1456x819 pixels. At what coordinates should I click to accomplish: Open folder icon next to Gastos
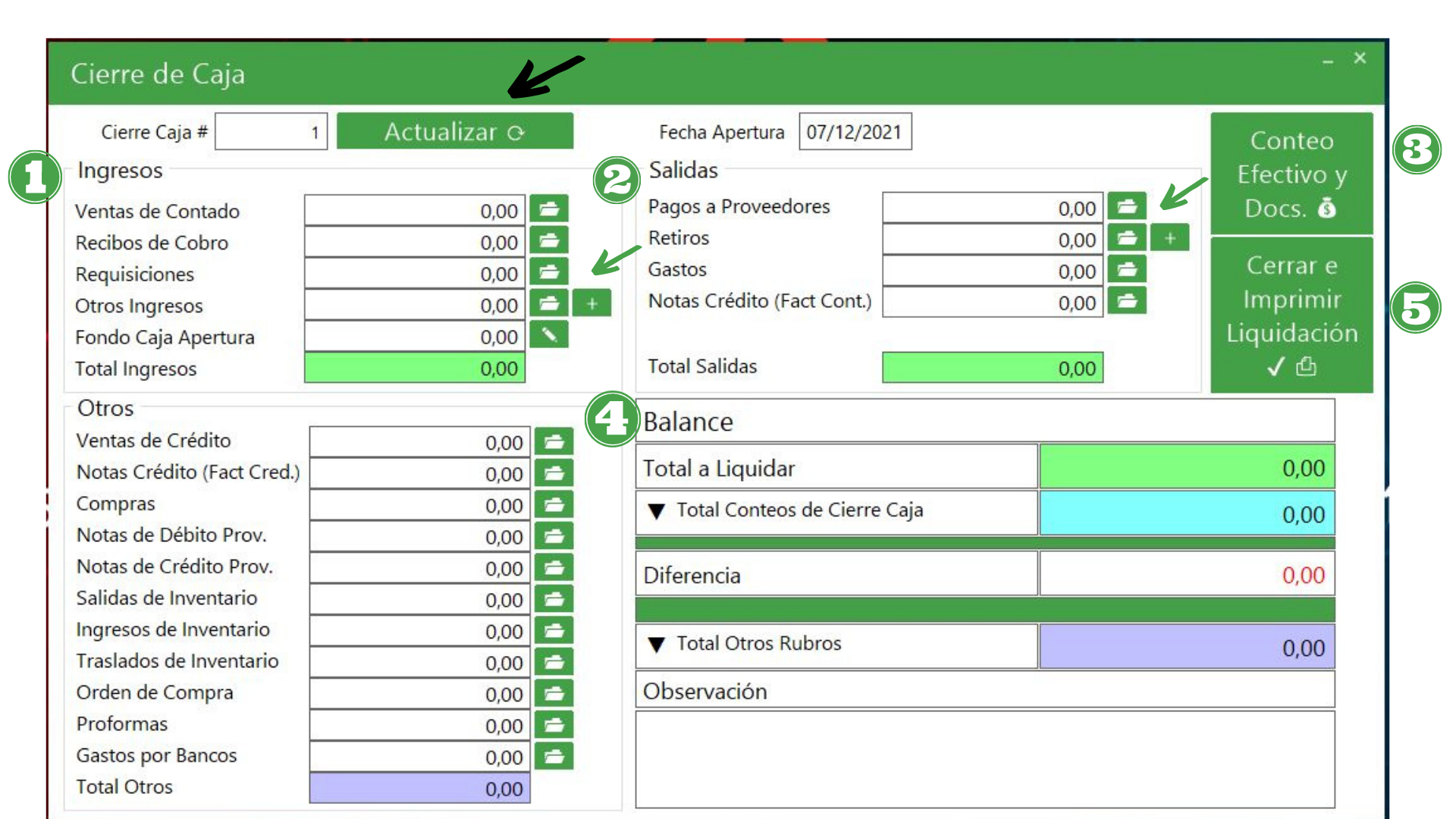(1127, 268)
